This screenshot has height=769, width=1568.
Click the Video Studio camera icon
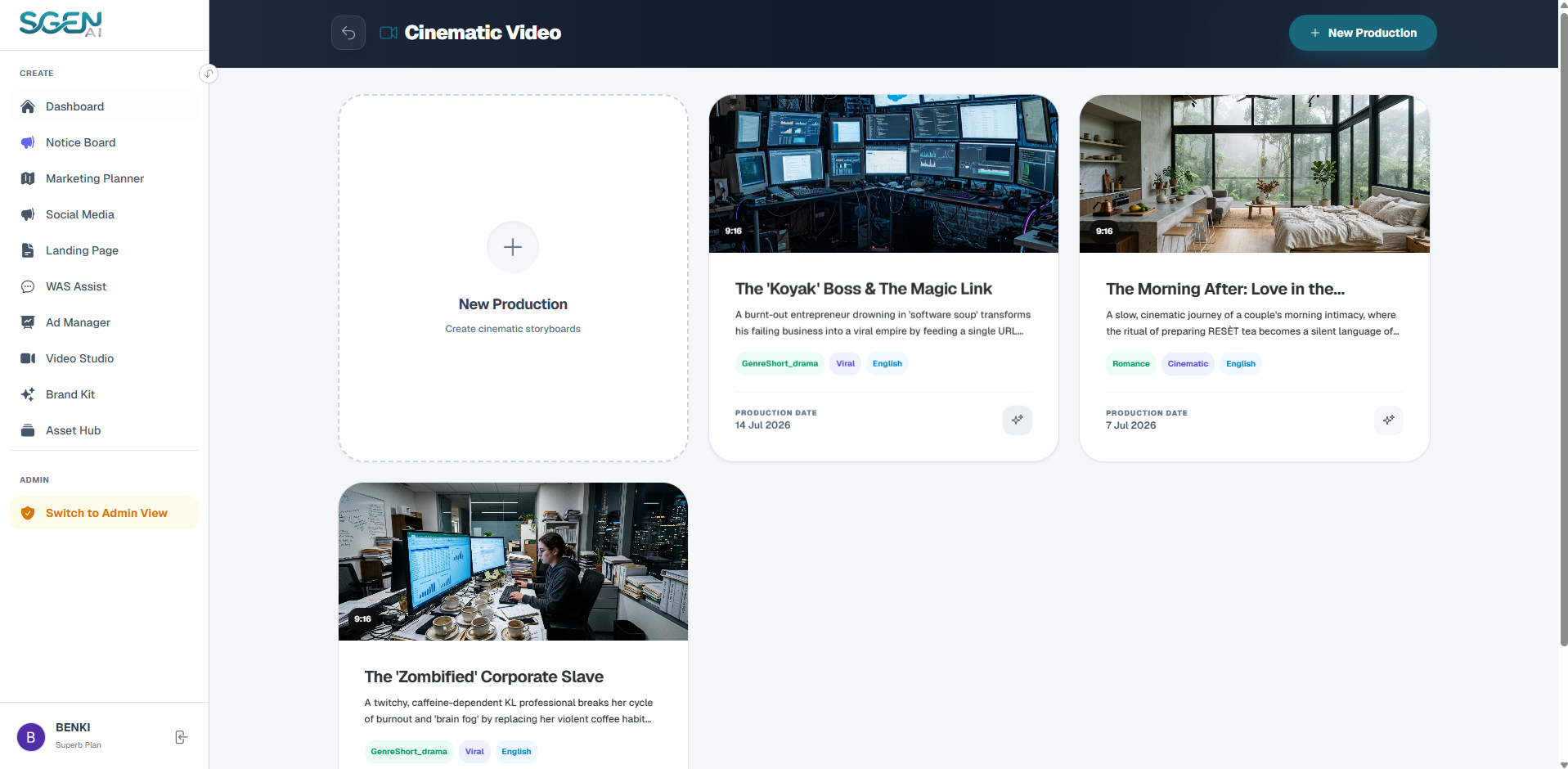click(28, 358)
